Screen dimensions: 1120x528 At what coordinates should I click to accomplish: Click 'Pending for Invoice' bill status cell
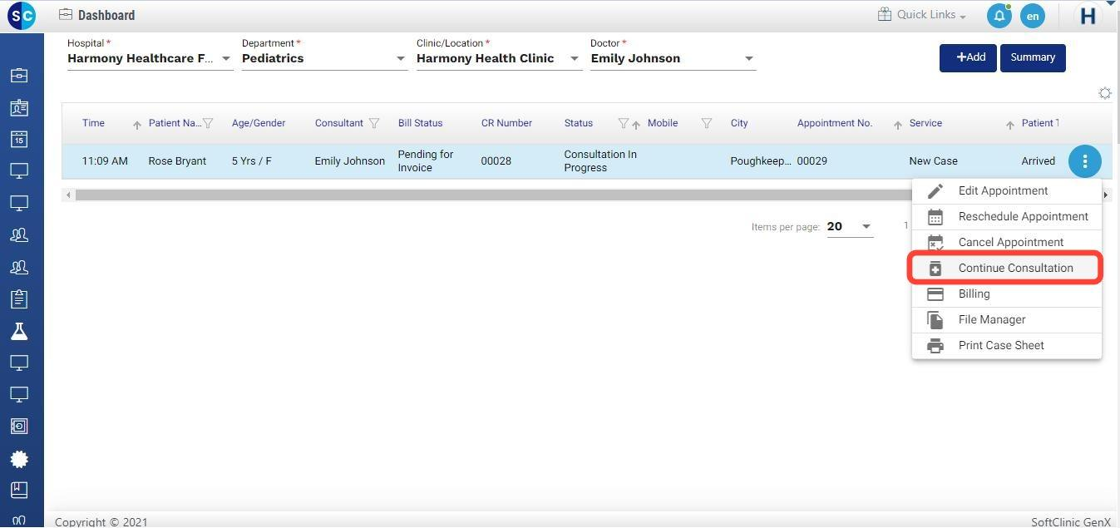[426, 161]
